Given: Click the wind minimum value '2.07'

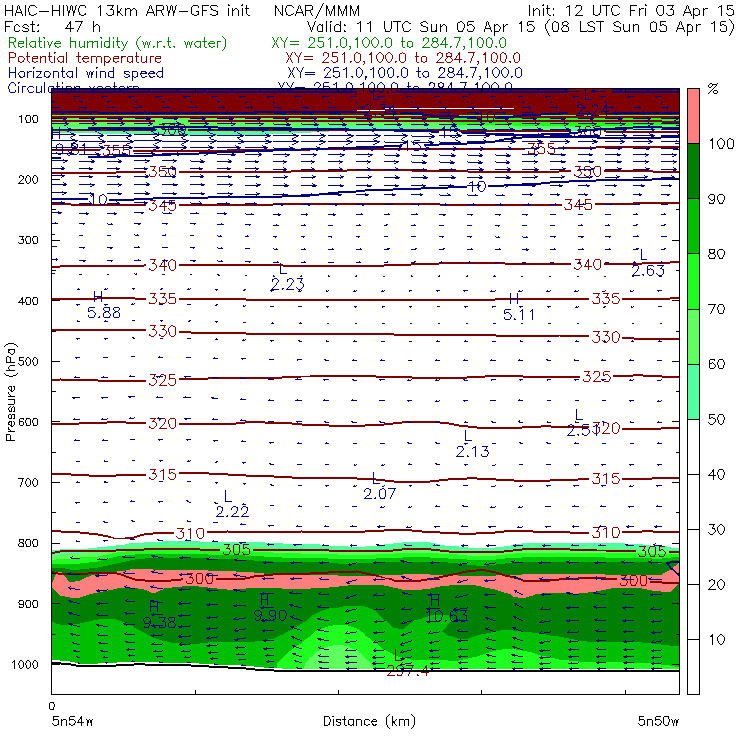Looking at the screenshot, I should click(379, 494).
